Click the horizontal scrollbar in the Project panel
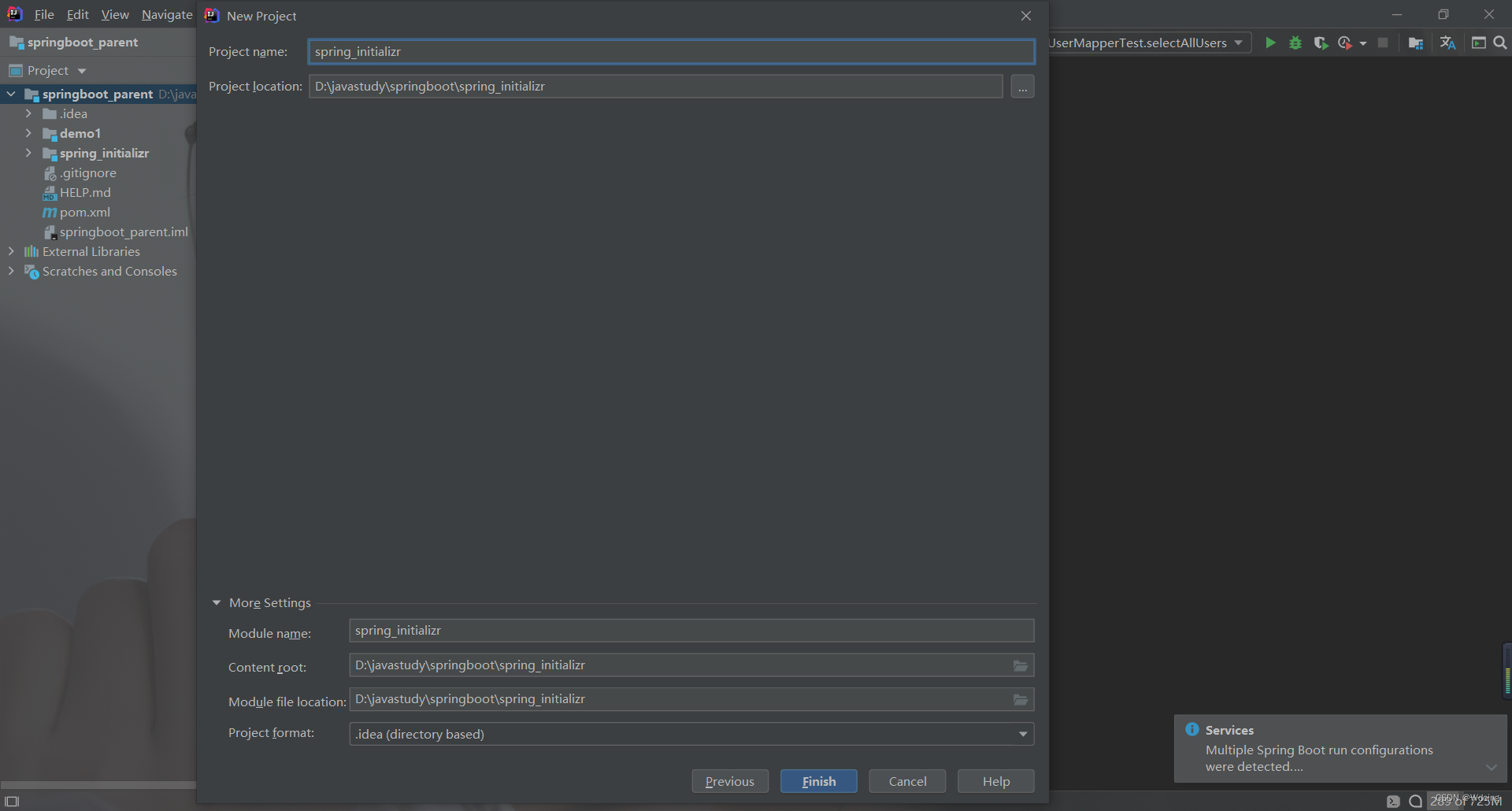This screenshot has width=1512, height=811. pyautogui.click(x=98, y=785)
